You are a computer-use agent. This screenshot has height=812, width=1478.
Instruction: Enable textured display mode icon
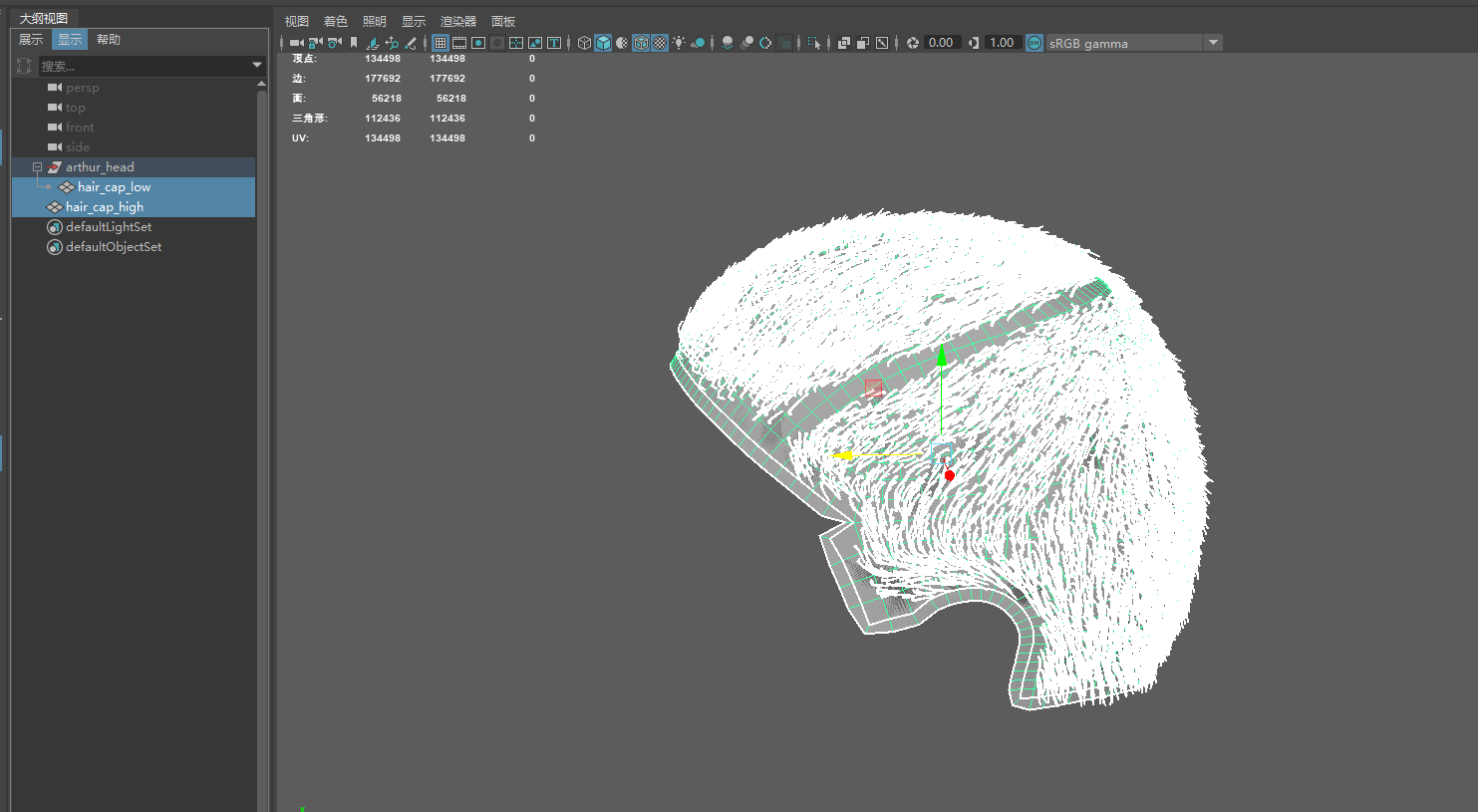coord(642,42)
